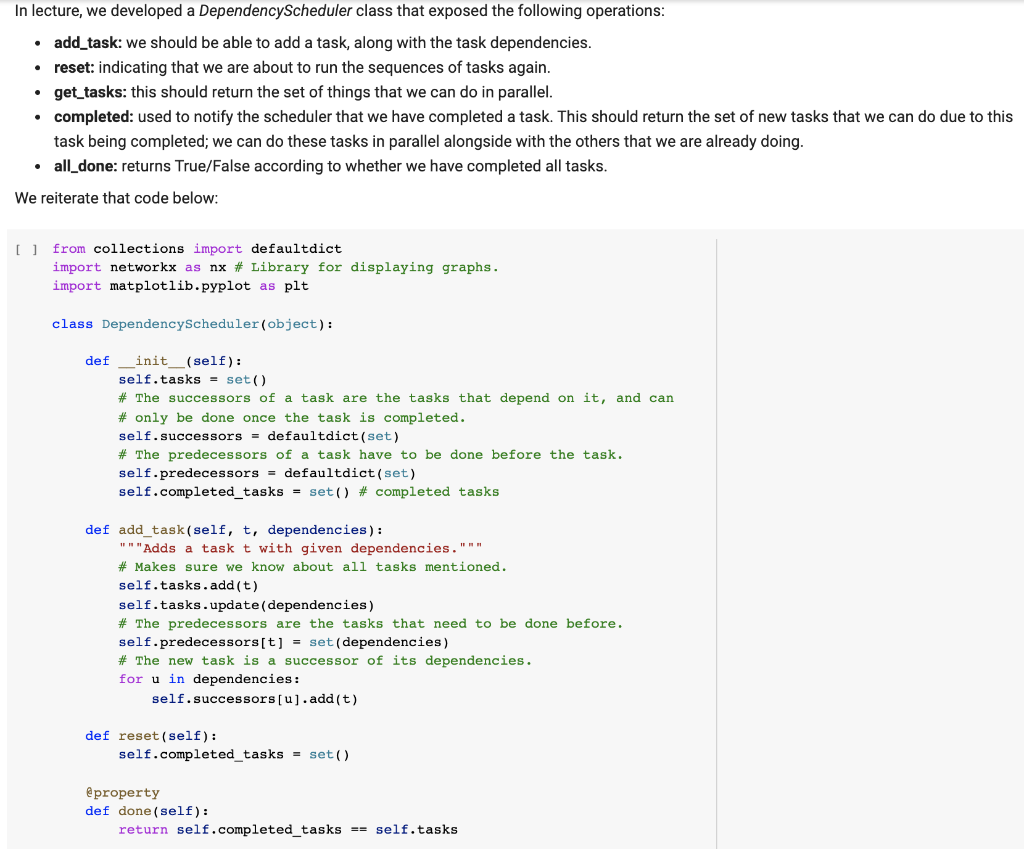
Task: Click the @property decorator line
Action: click(124, 792)
